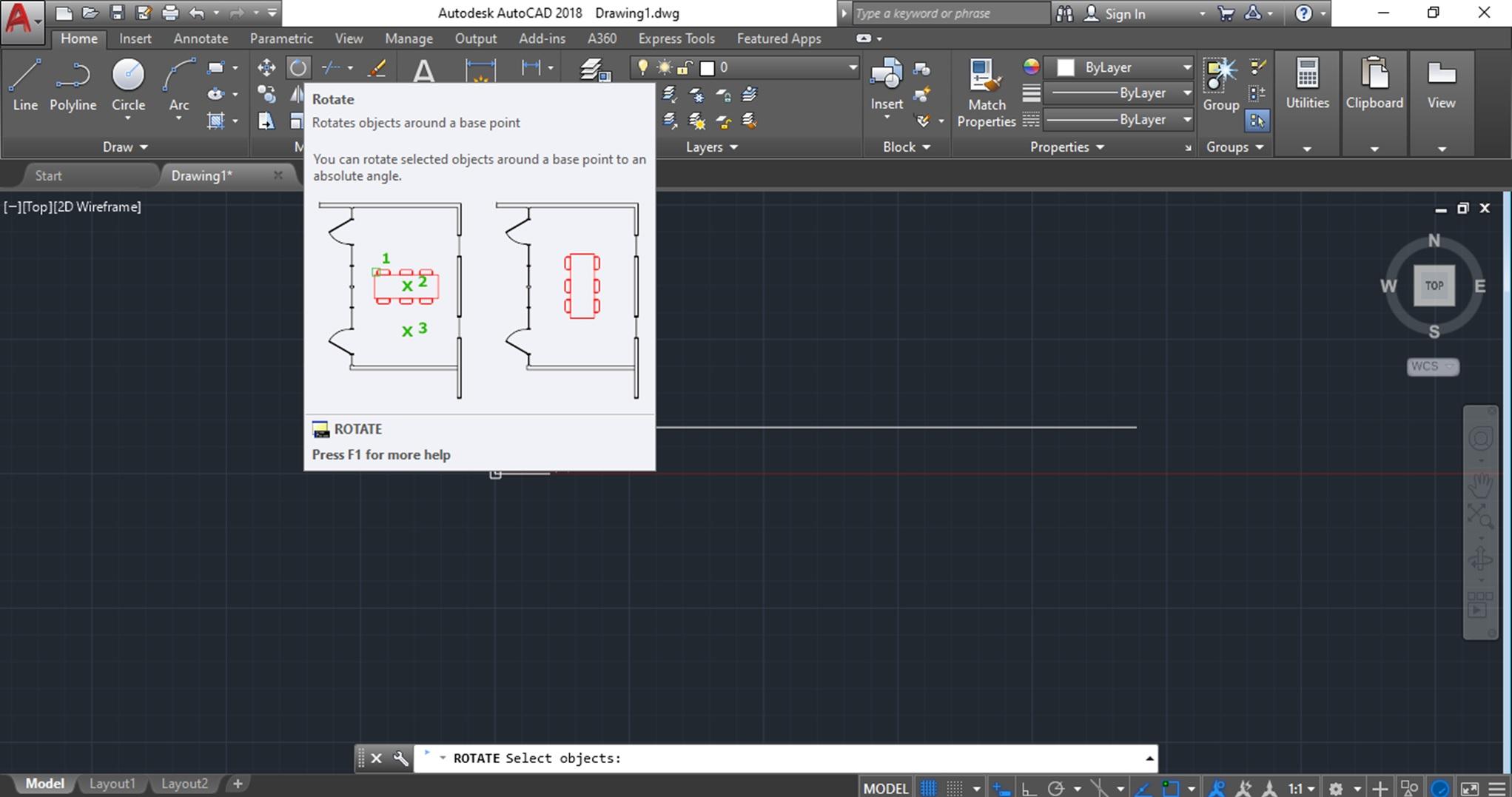Open the Annotate ribbon tab

[x=201, y=38]
